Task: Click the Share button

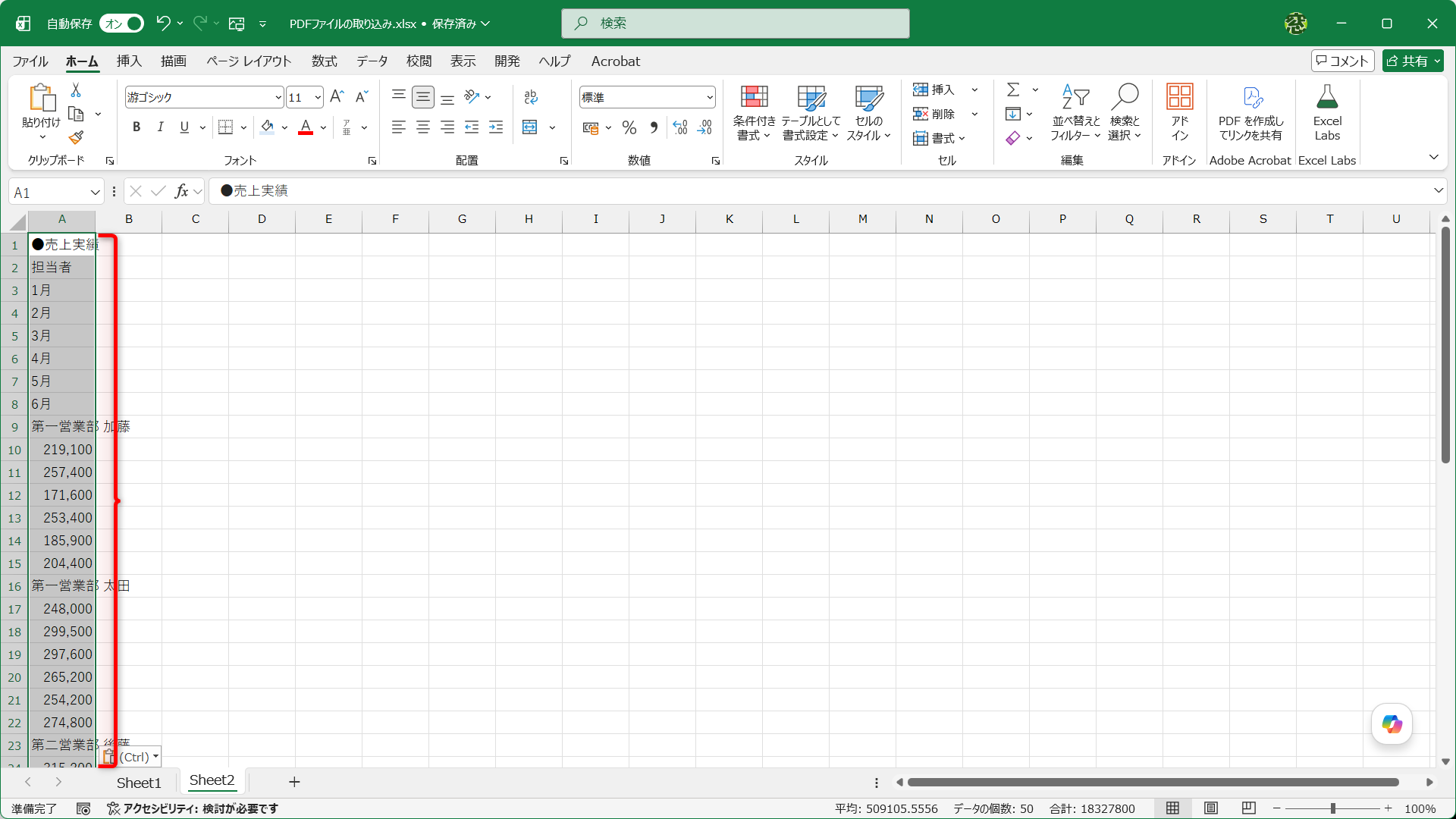Action: click(1412, 61)
